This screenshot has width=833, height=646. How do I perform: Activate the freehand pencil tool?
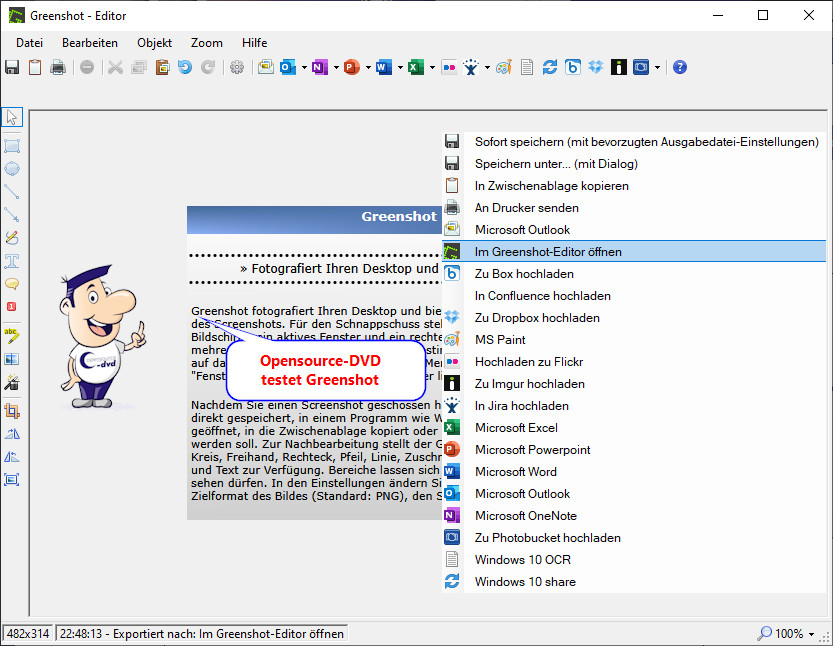click(12, 238)
